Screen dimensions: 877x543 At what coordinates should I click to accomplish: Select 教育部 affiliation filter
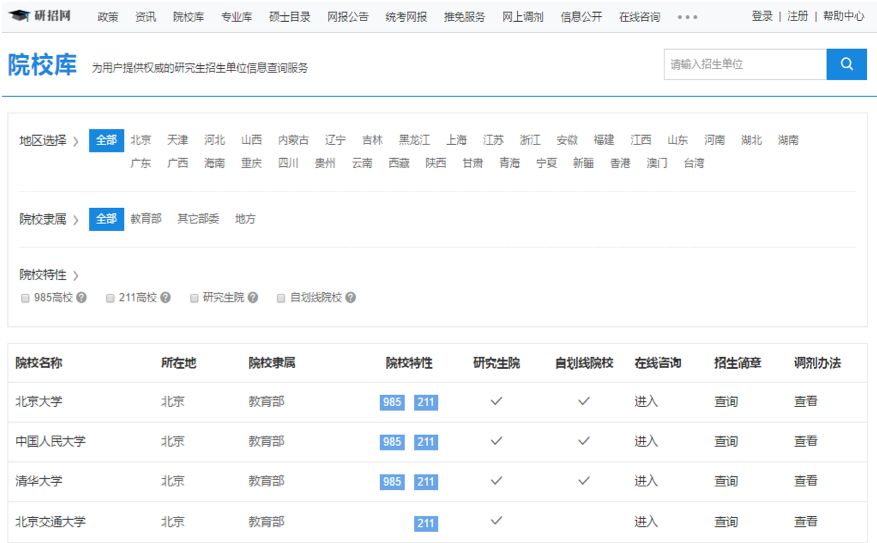[x=145, y=219]
